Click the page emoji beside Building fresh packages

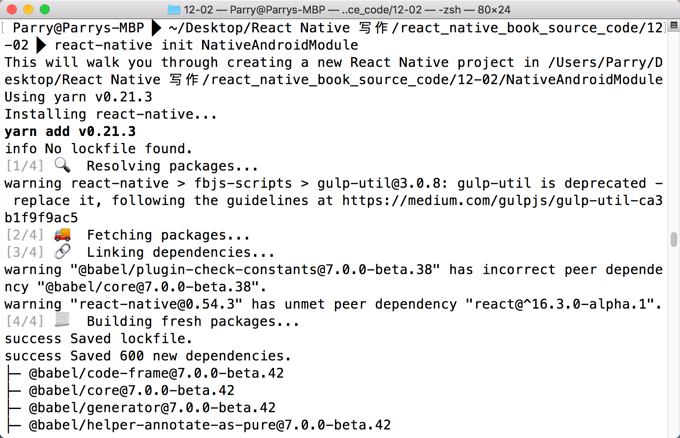[x=62, y=320]
